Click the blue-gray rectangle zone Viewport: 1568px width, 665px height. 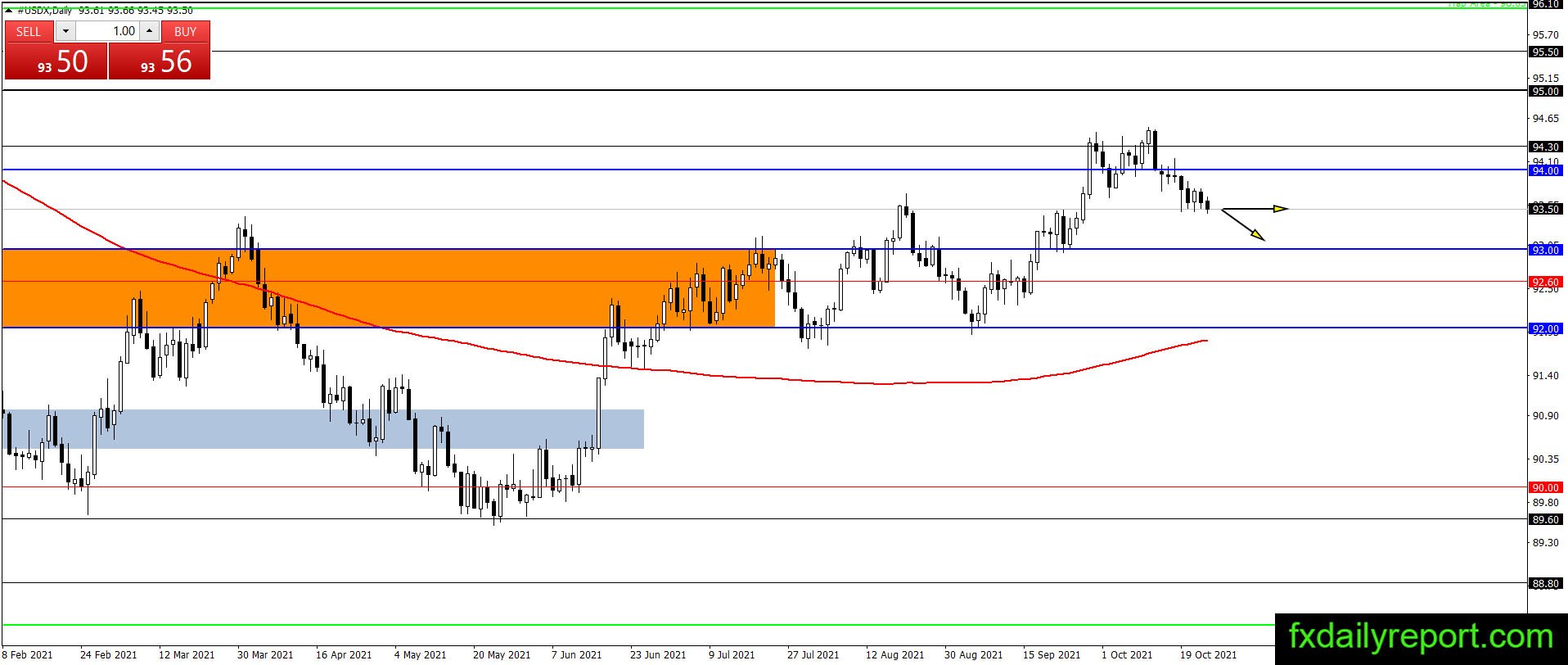(x=323, y=429)
